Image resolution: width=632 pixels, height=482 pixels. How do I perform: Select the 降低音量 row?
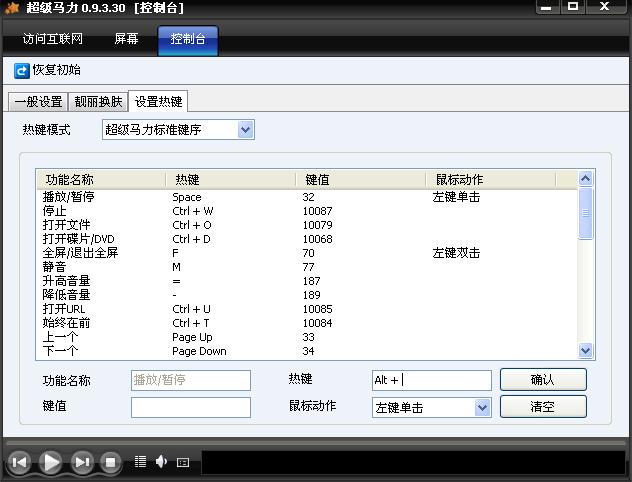click(x=306, y=295)
